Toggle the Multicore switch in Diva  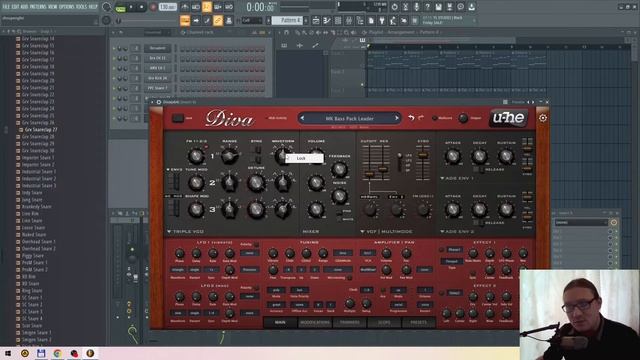click(435, 118)
